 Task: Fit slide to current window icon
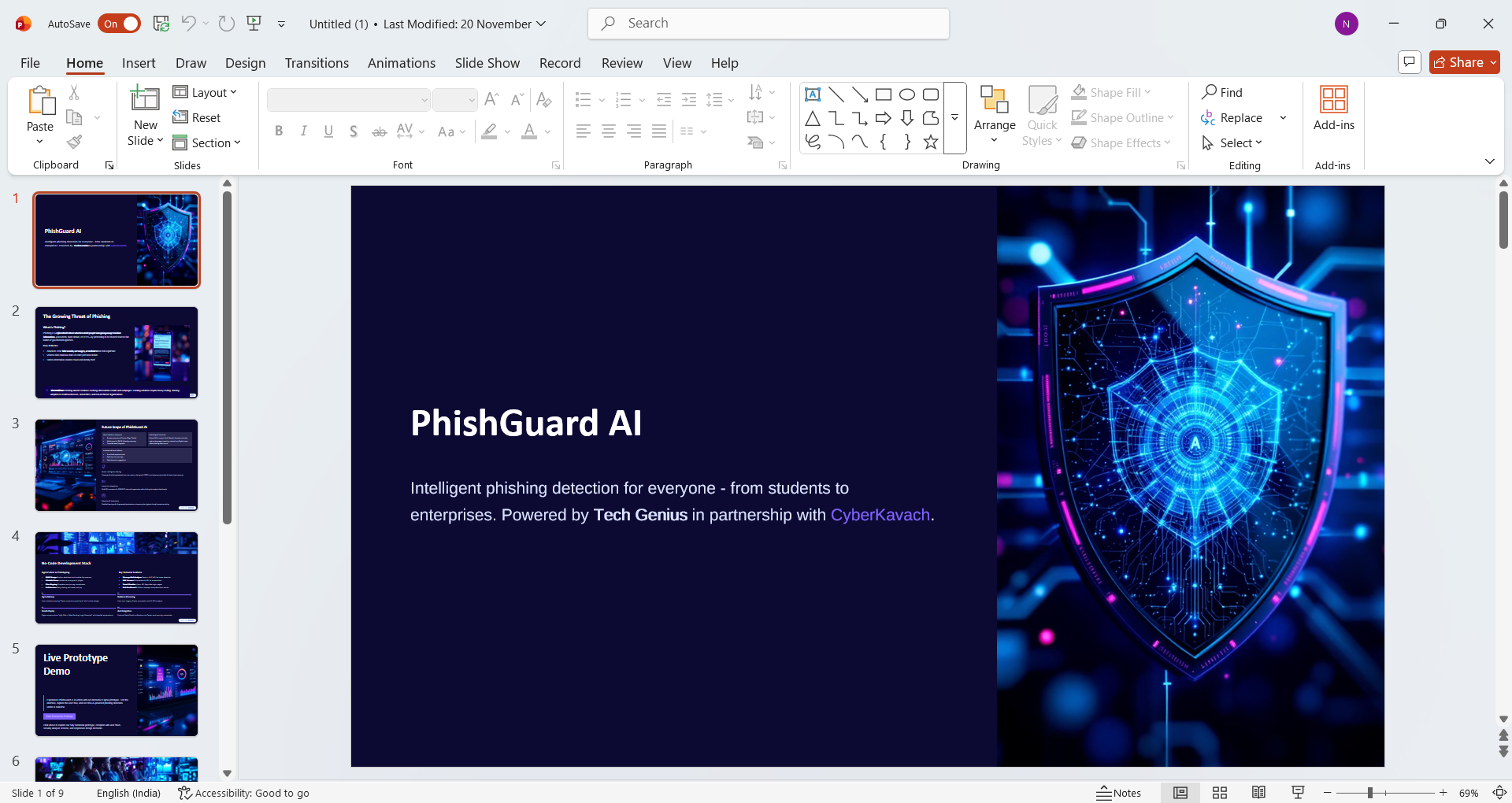pos(1500,793)
